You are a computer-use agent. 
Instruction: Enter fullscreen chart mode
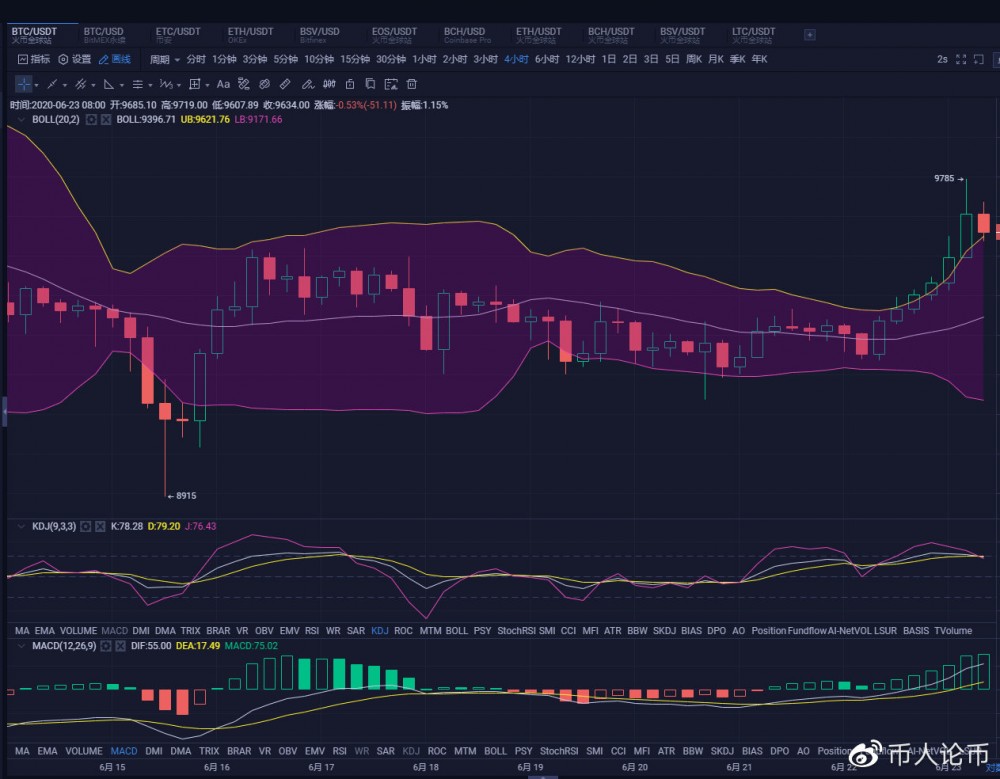pos(961,59)
